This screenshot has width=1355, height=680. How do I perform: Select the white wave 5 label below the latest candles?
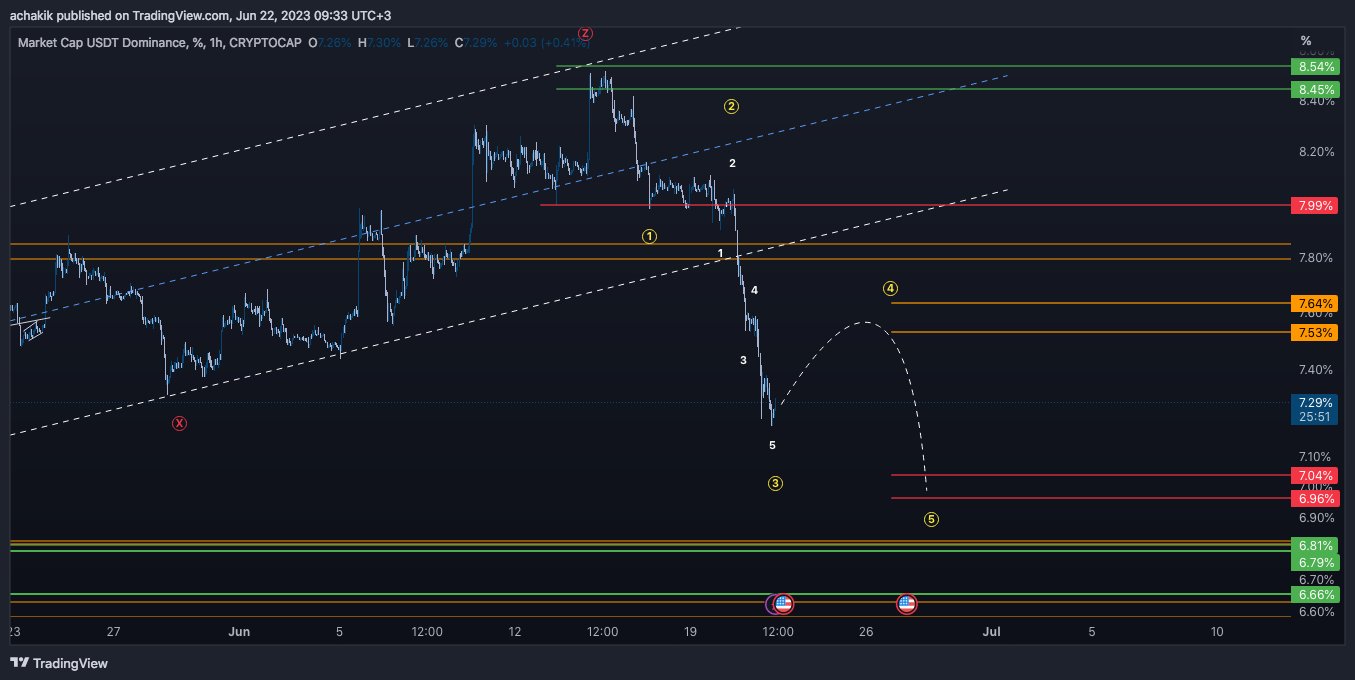tap(772, 445)
